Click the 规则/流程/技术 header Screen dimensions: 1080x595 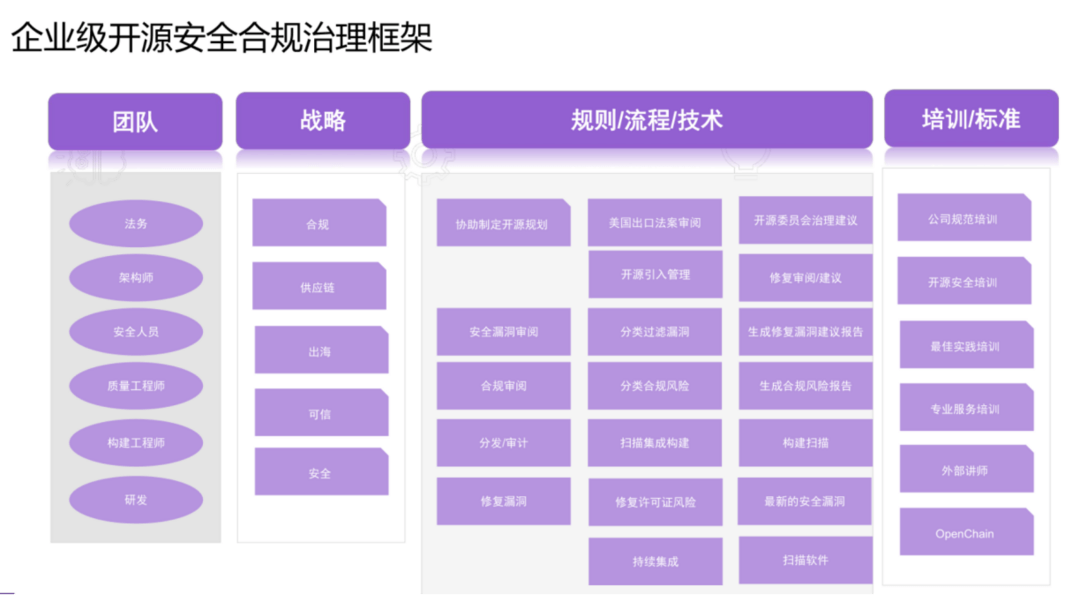click(x=647, y=120)
